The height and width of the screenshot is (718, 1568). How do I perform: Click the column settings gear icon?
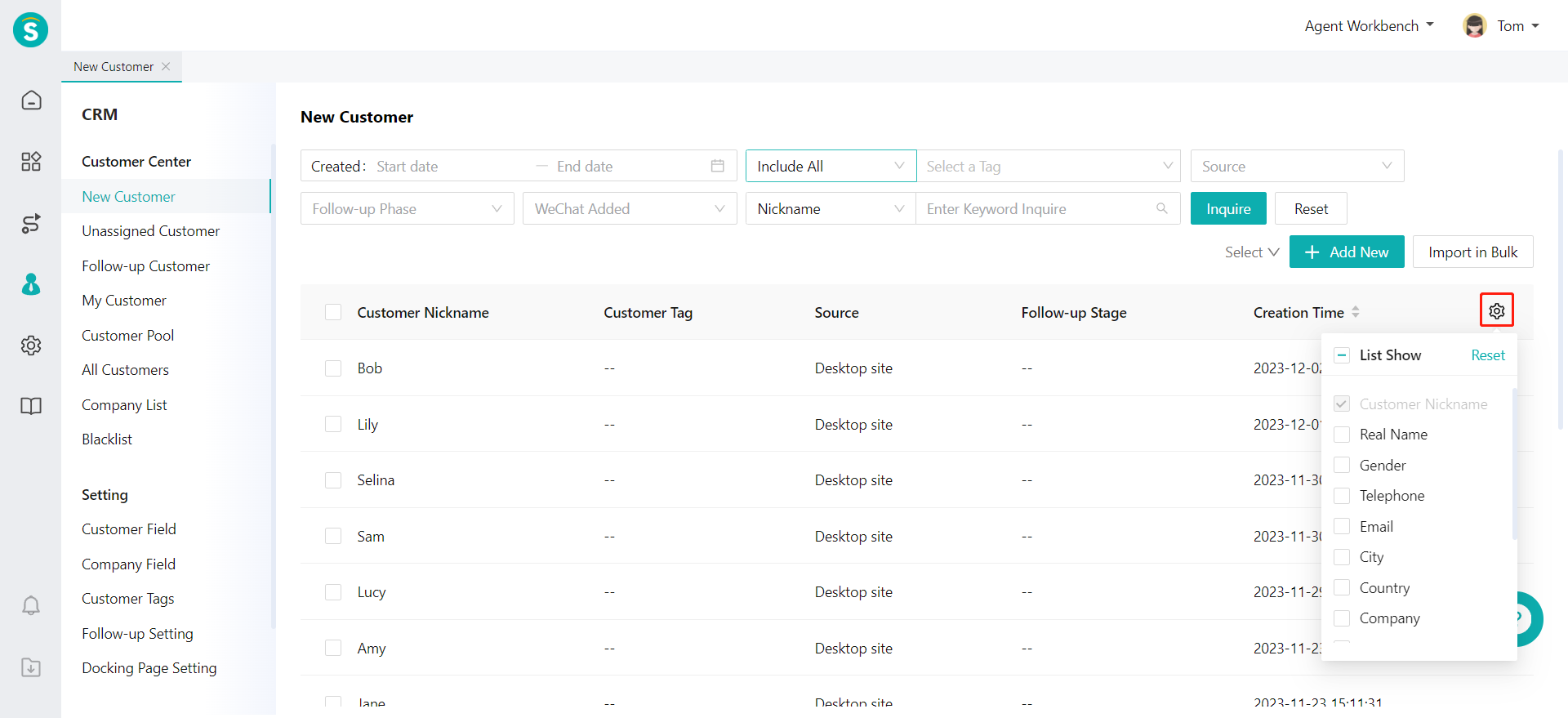[1496, 310]
